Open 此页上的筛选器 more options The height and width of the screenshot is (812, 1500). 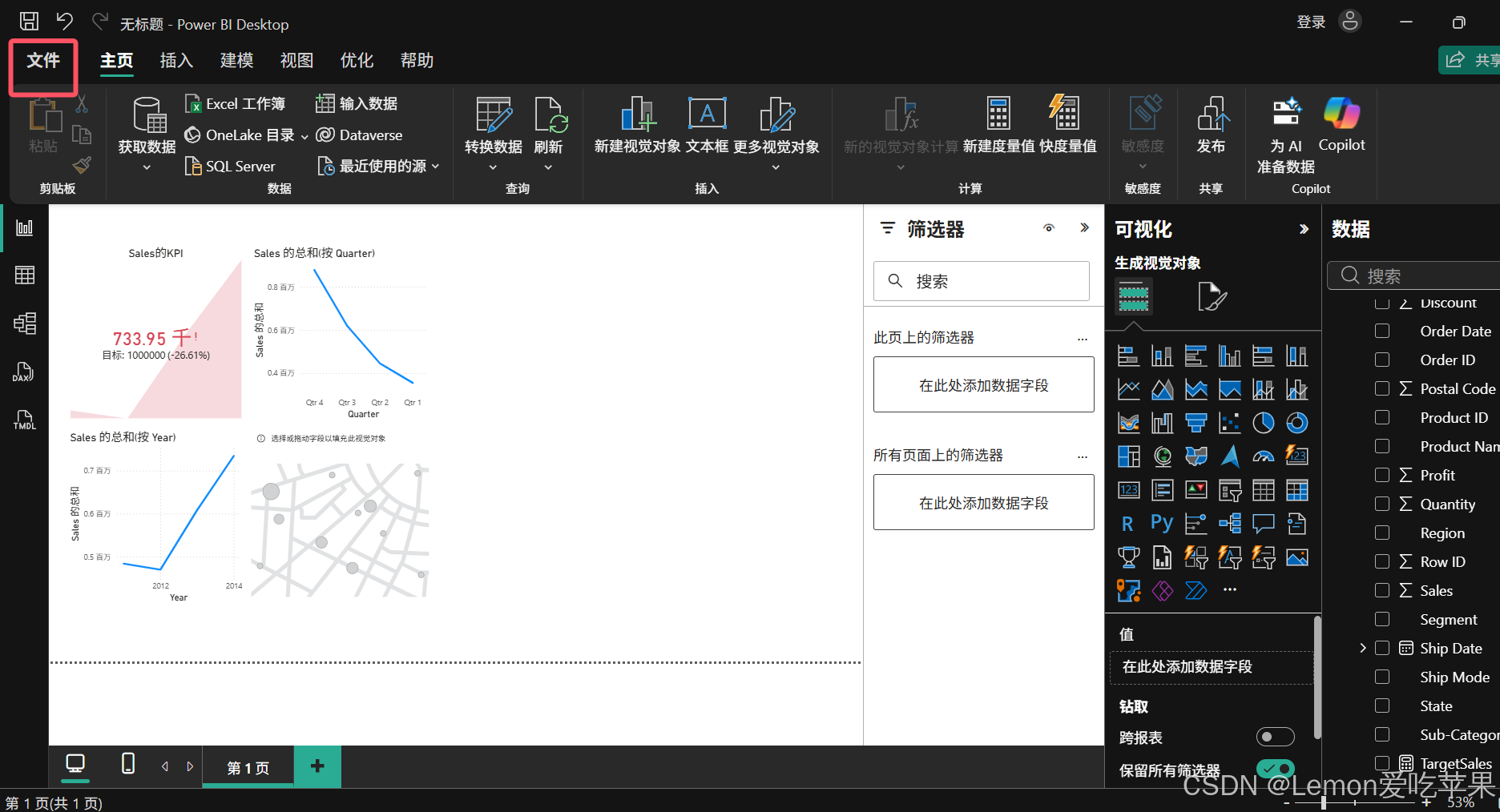(1083, 339)
